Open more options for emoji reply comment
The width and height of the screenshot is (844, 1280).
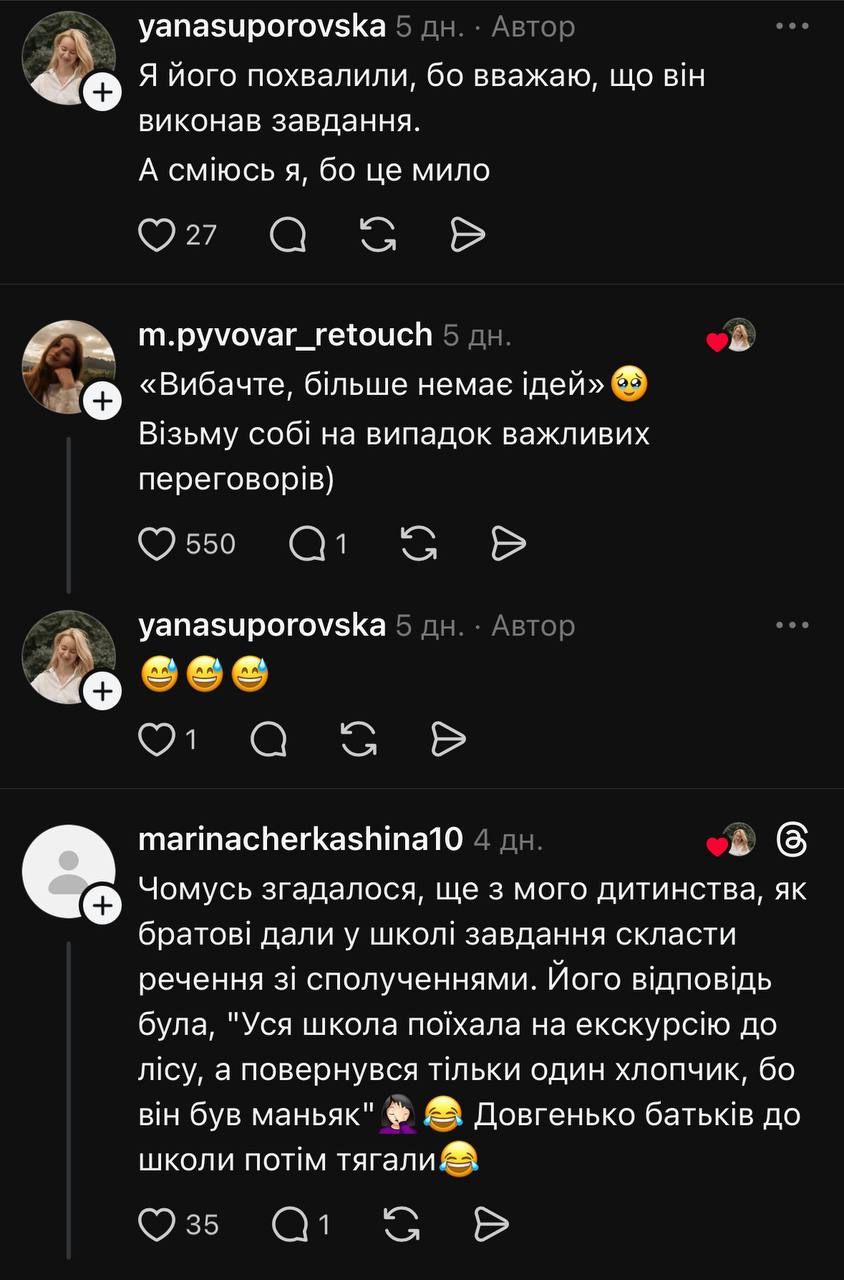792,625
